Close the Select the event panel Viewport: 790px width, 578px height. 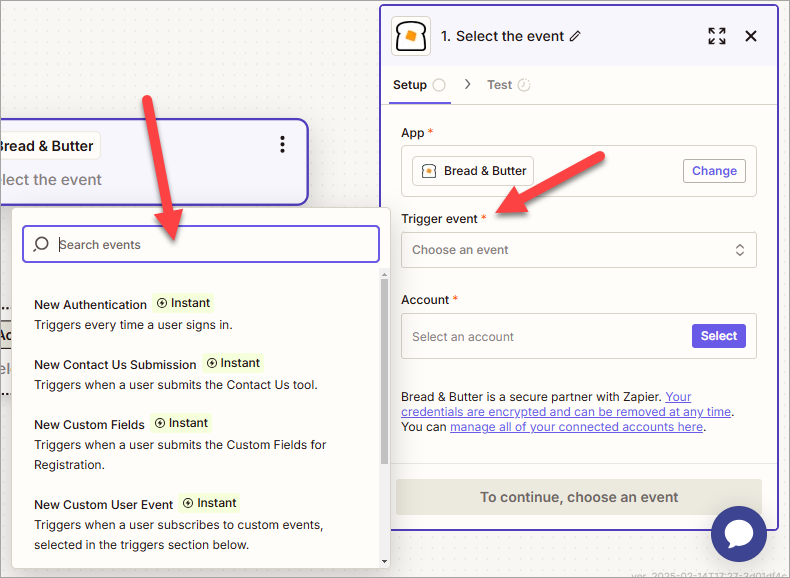click(x=751, y=36)
